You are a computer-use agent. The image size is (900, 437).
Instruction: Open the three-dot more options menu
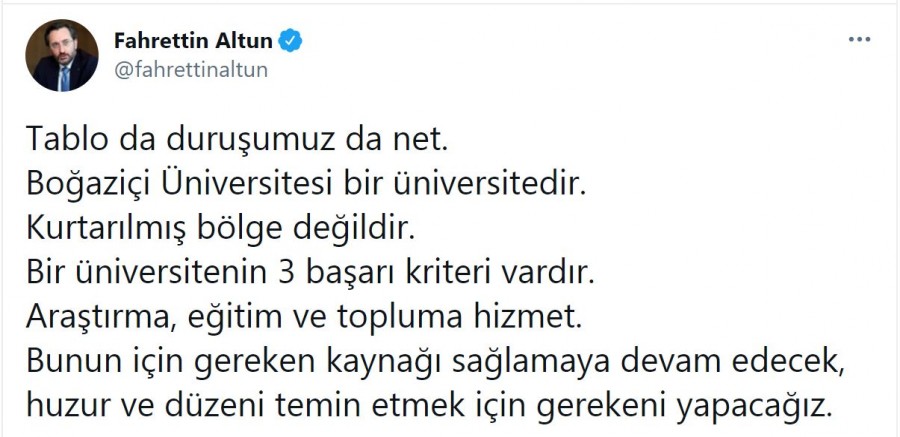click(859, 40)
